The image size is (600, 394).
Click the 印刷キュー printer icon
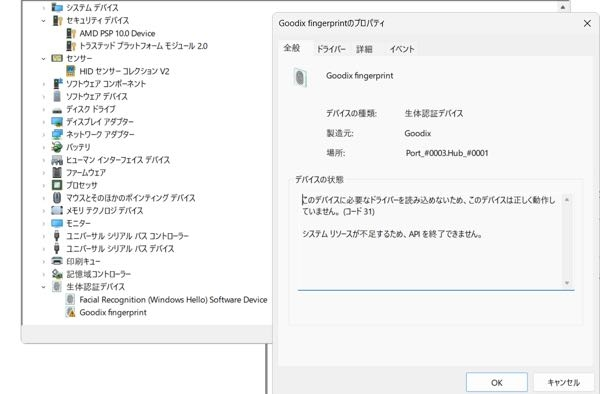tap(57, 261)
